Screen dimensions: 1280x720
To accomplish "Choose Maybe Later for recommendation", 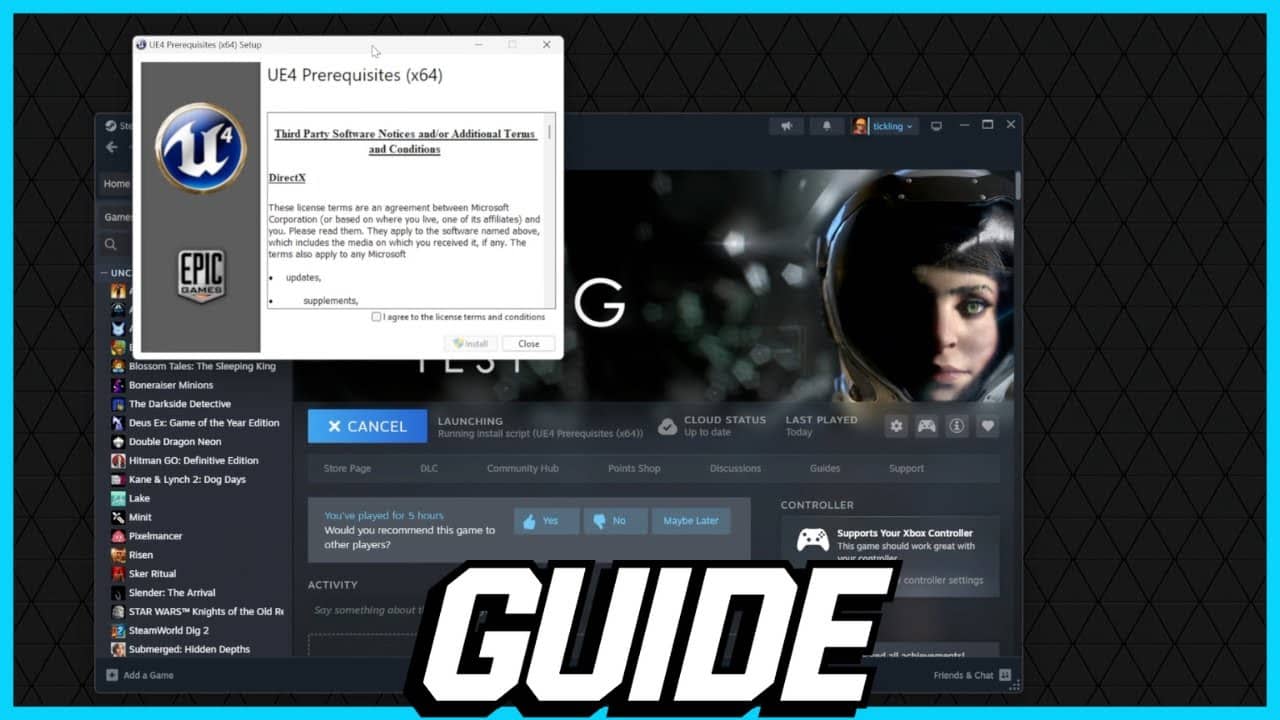I will 690,521.
